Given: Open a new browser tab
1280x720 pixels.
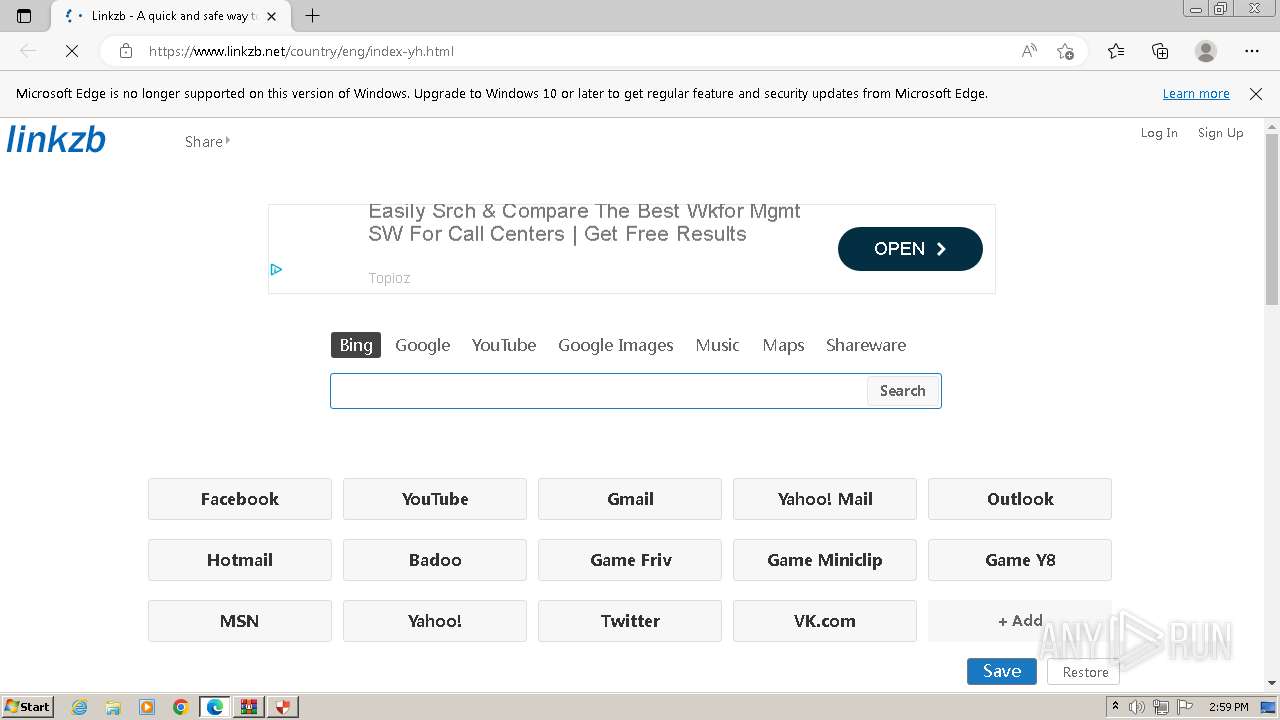Looking at the screenshot, I should [312, 16].
